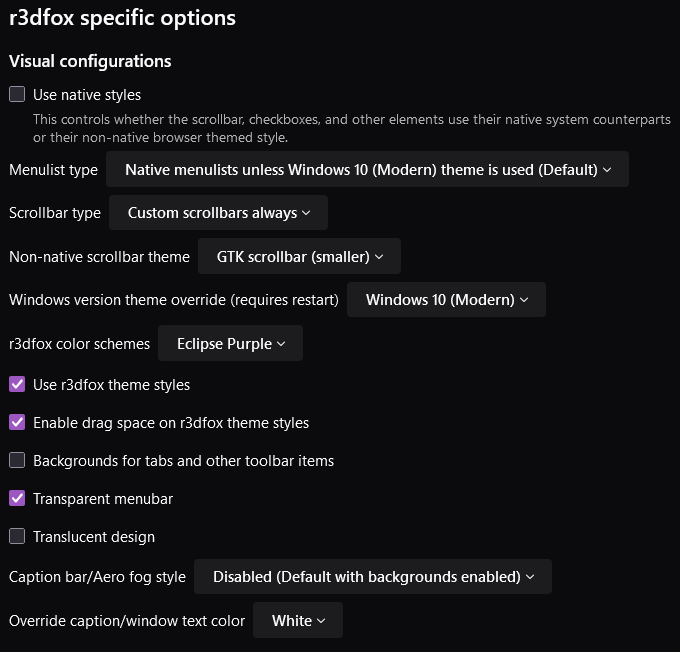Click the Transparent menubar label

click(103, 499)
